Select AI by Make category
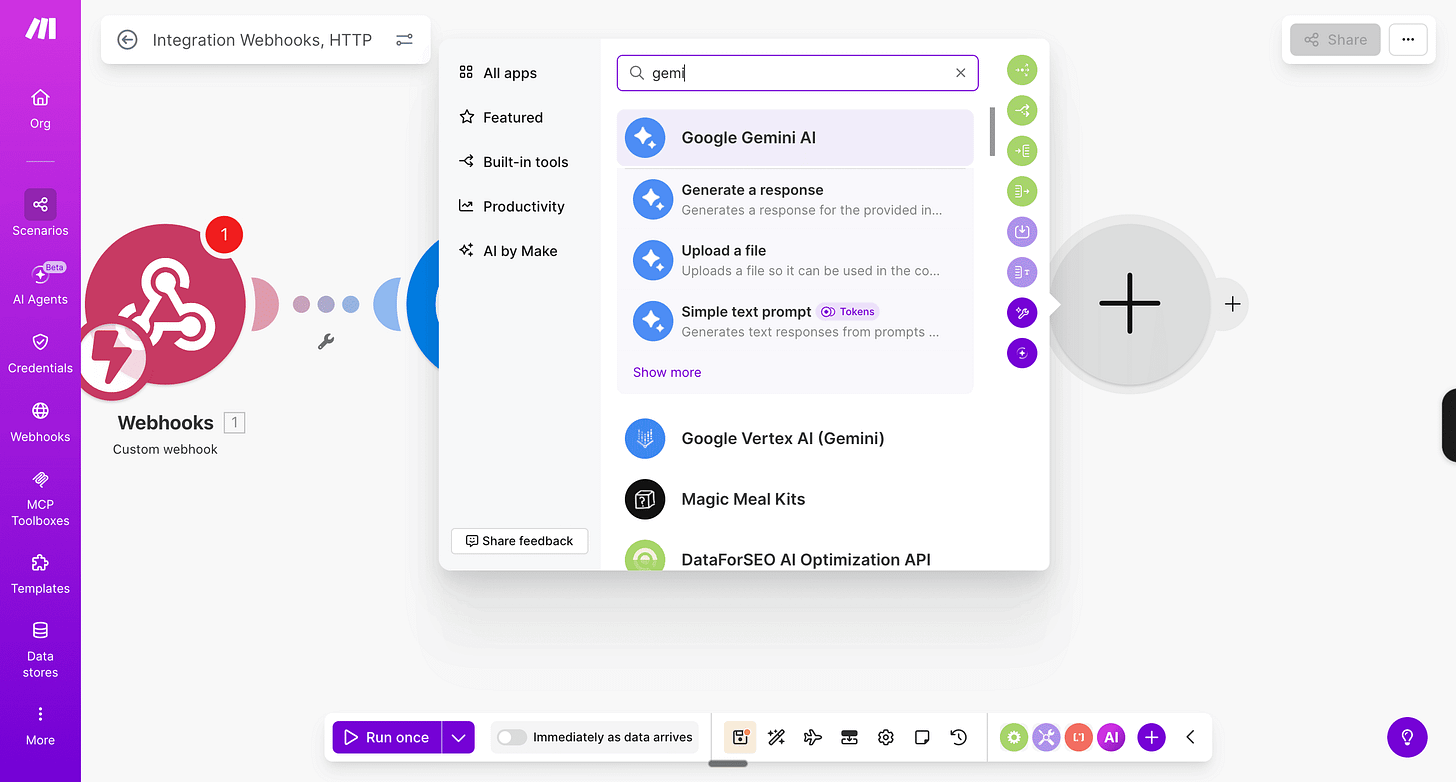The image size is (1456, 782). coord(508,251)
